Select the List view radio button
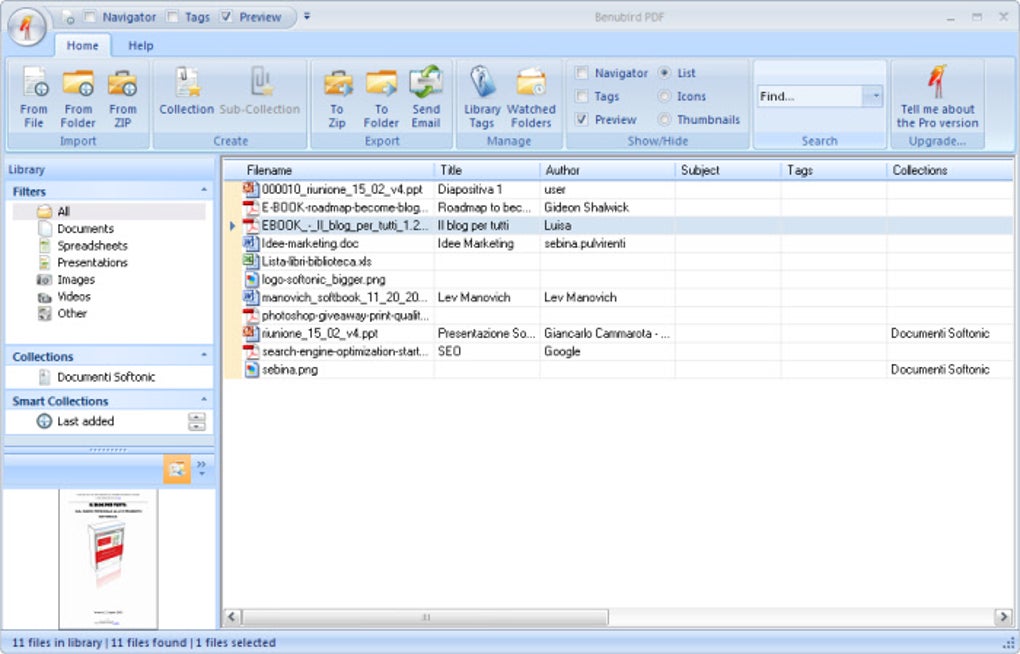The image size is (1020, 654). coord(664,73)
